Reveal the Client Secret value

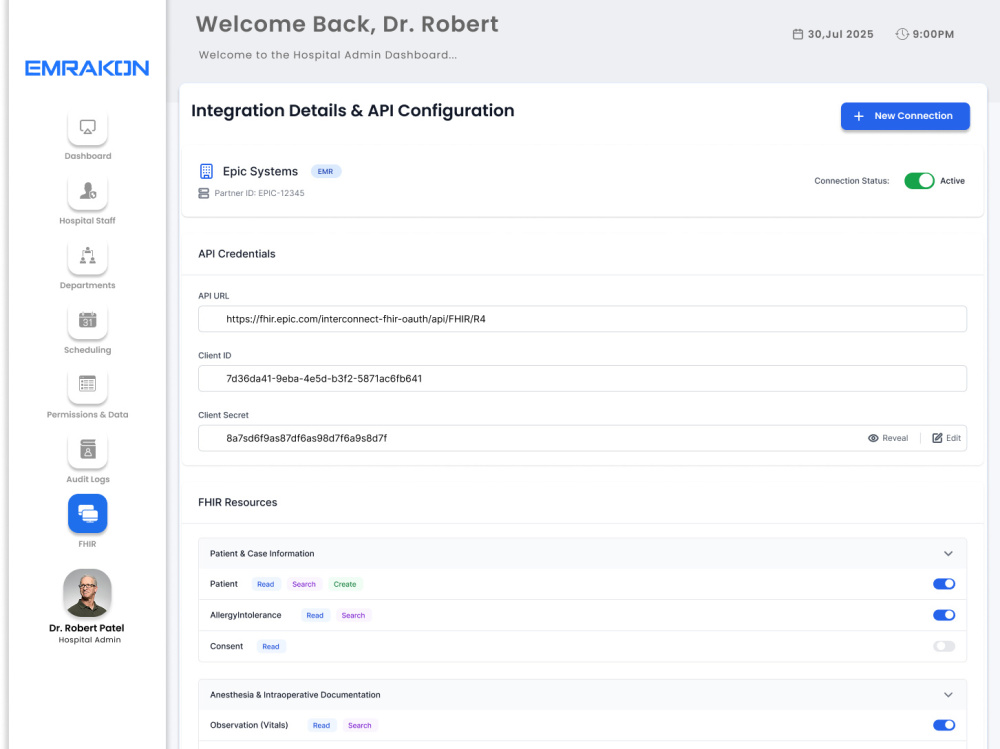pyautogui.click(x=888, y=438)
